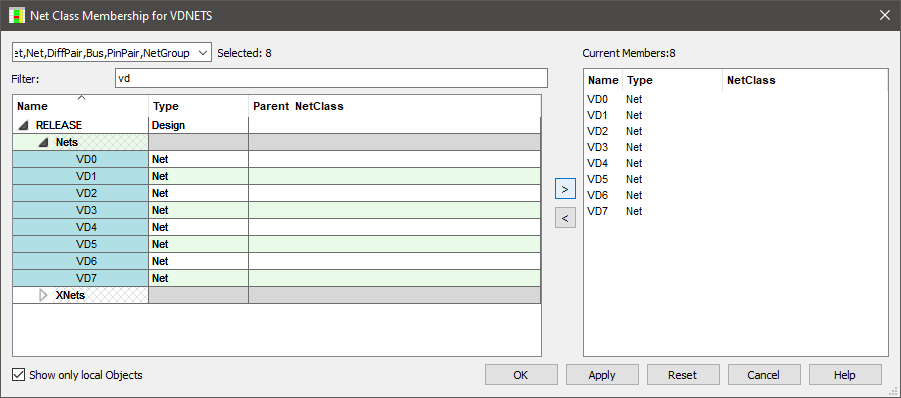Close the Net Class Membership dialog
This screenshot has width=901, height=398.
tap(884, 16)
